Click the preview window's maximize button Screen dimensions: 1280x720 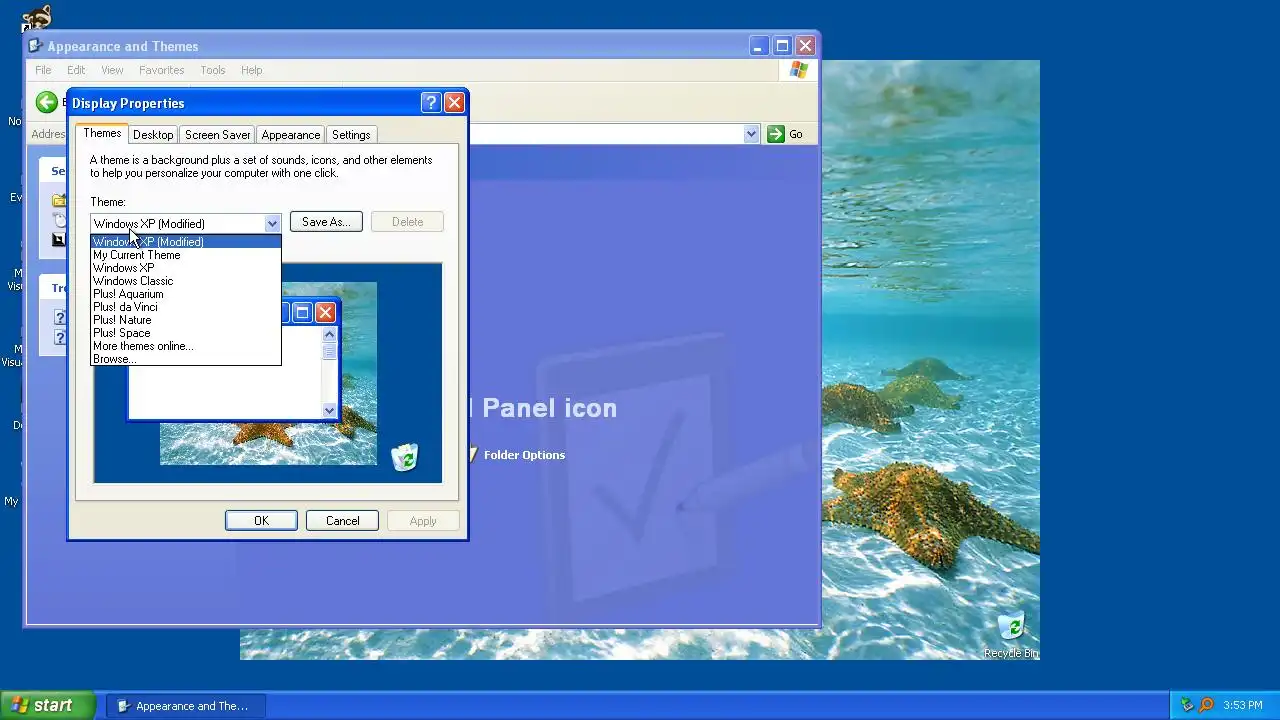tap(302, 312)
